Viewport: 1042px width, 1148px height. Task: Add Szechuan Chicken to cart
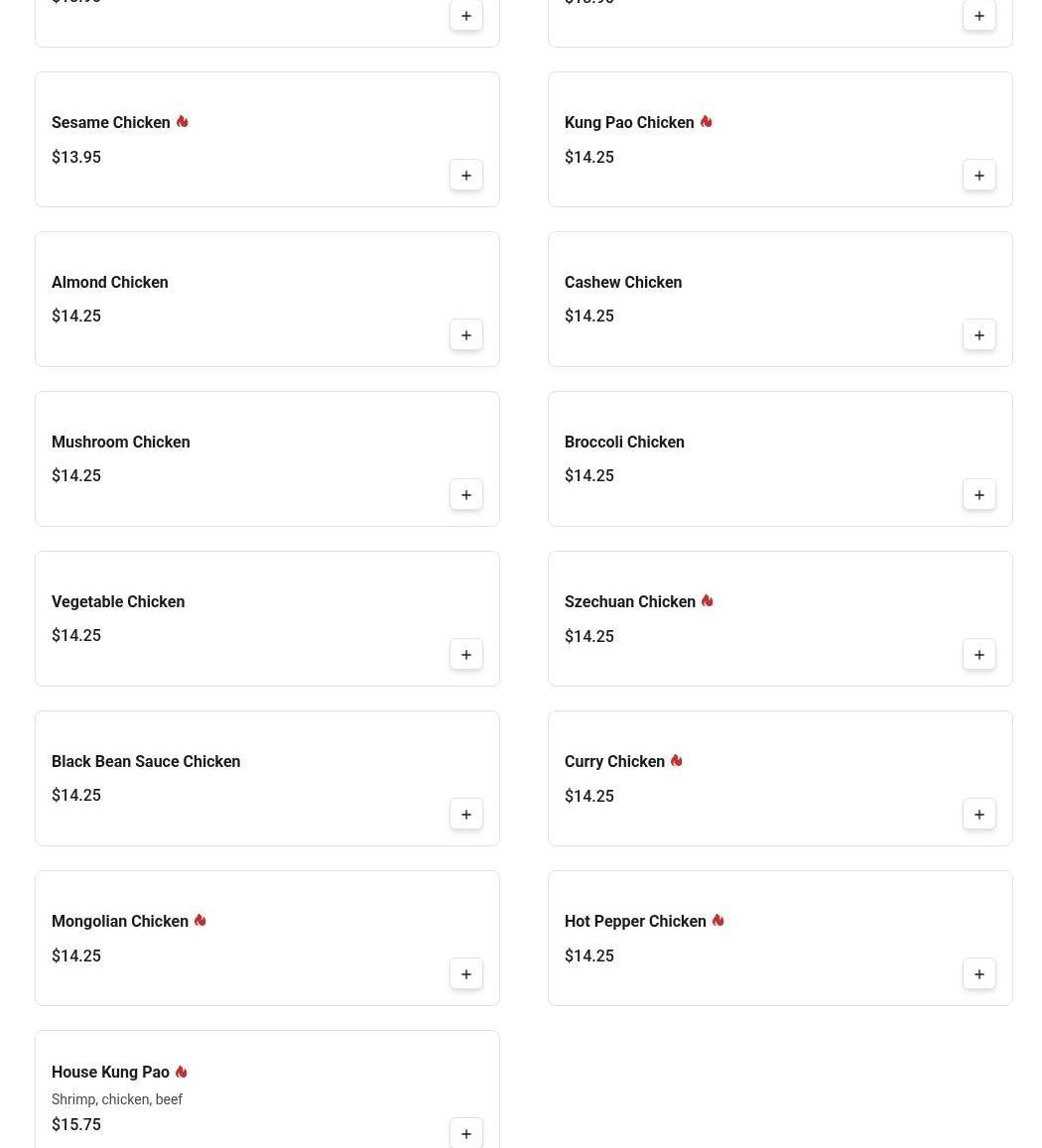[x=978, y=655]
